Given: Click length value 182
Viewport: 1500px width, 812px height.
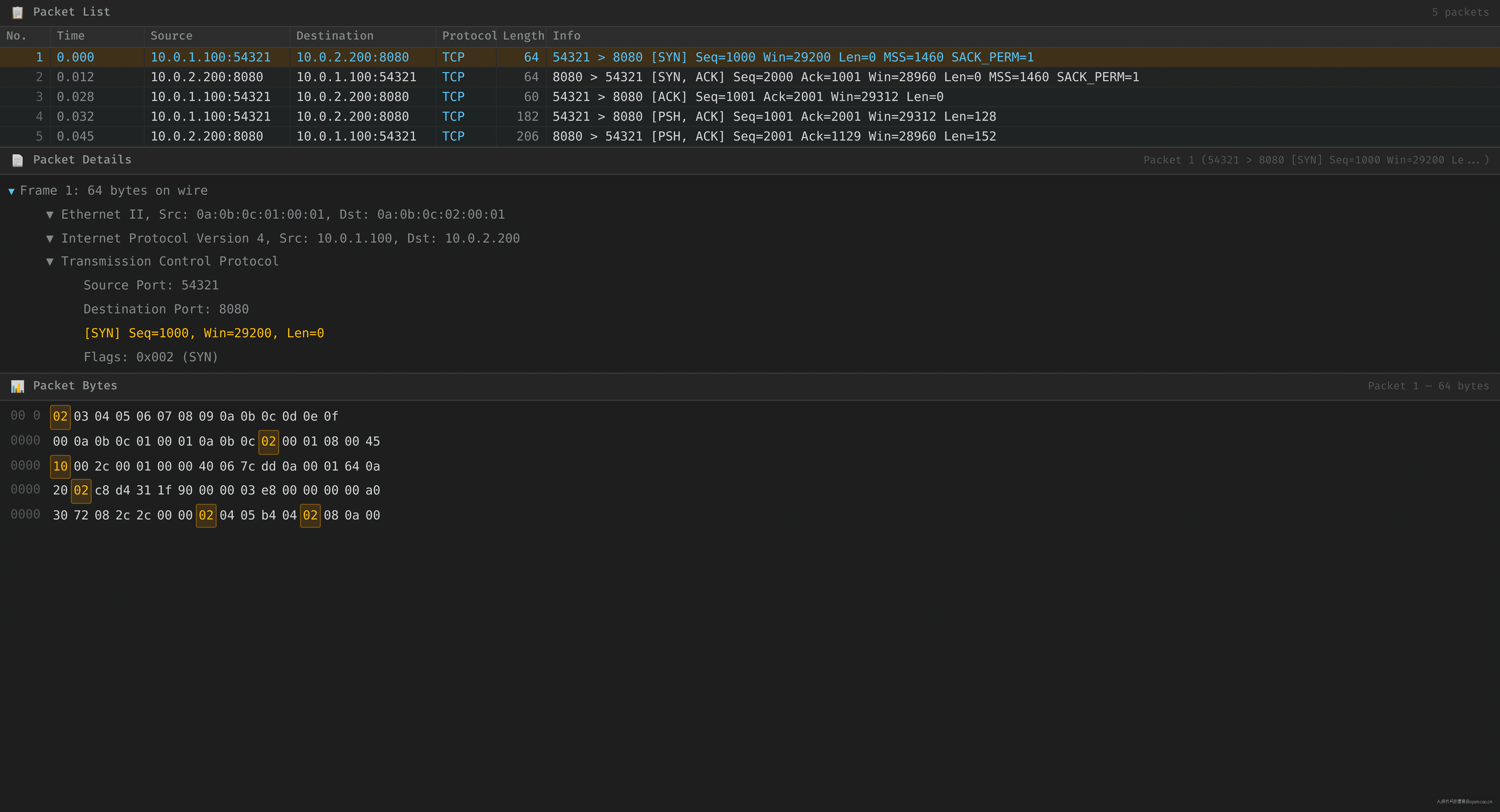Looking at the screenshot, I should coord(528,116).
